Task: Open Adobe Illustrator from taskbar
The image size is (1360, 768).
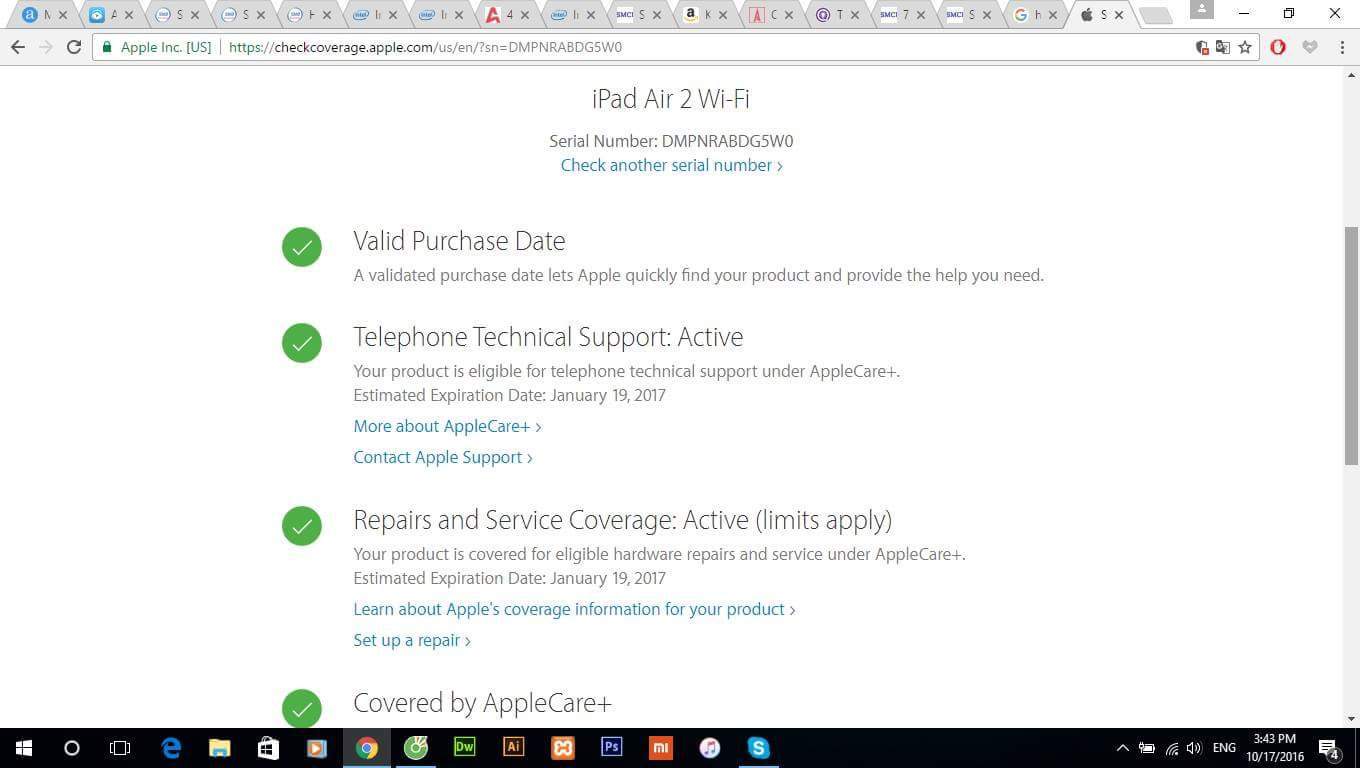Action: [513, 747]
